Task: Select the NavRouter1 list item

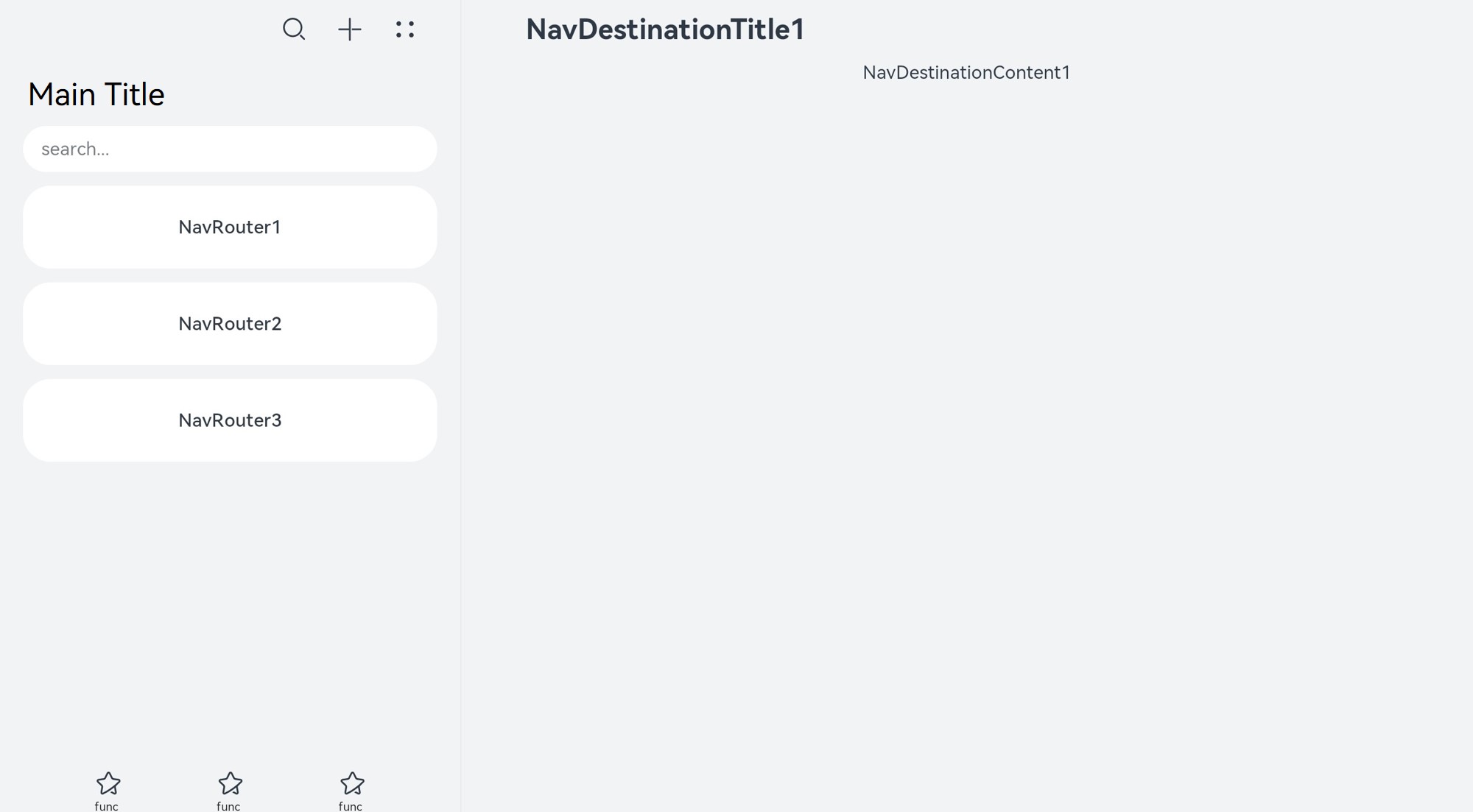Action: click(229, 226)
